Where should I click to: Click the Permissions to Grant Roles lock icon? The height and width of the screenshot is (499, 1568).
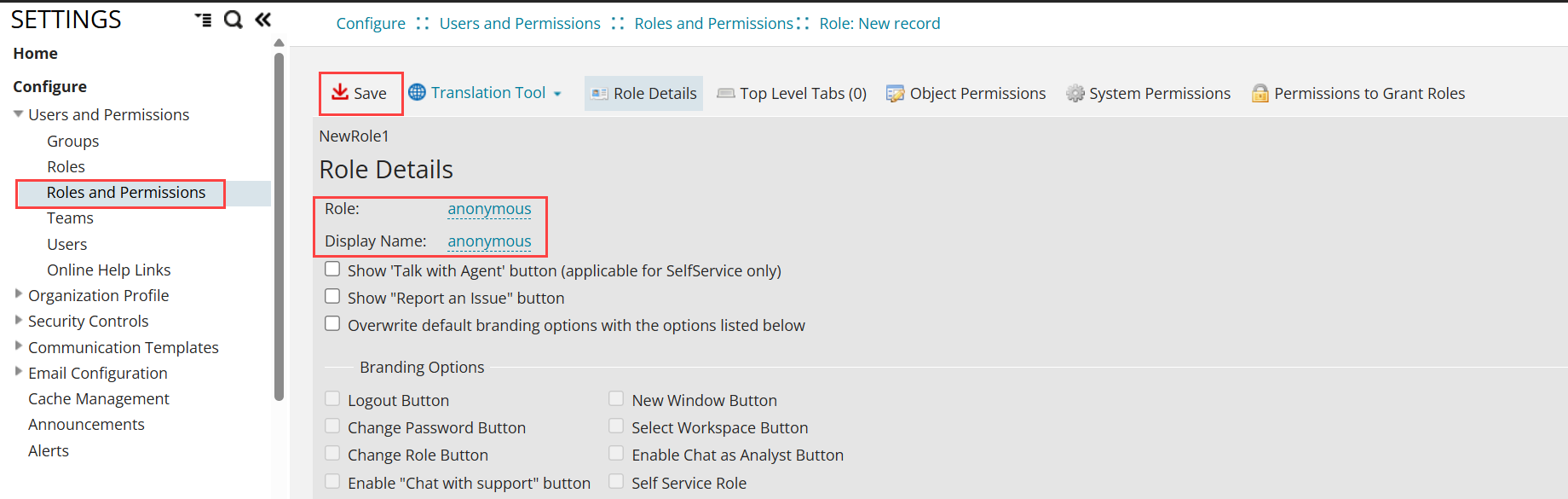pyautogui.click(x=1260, y=94)
